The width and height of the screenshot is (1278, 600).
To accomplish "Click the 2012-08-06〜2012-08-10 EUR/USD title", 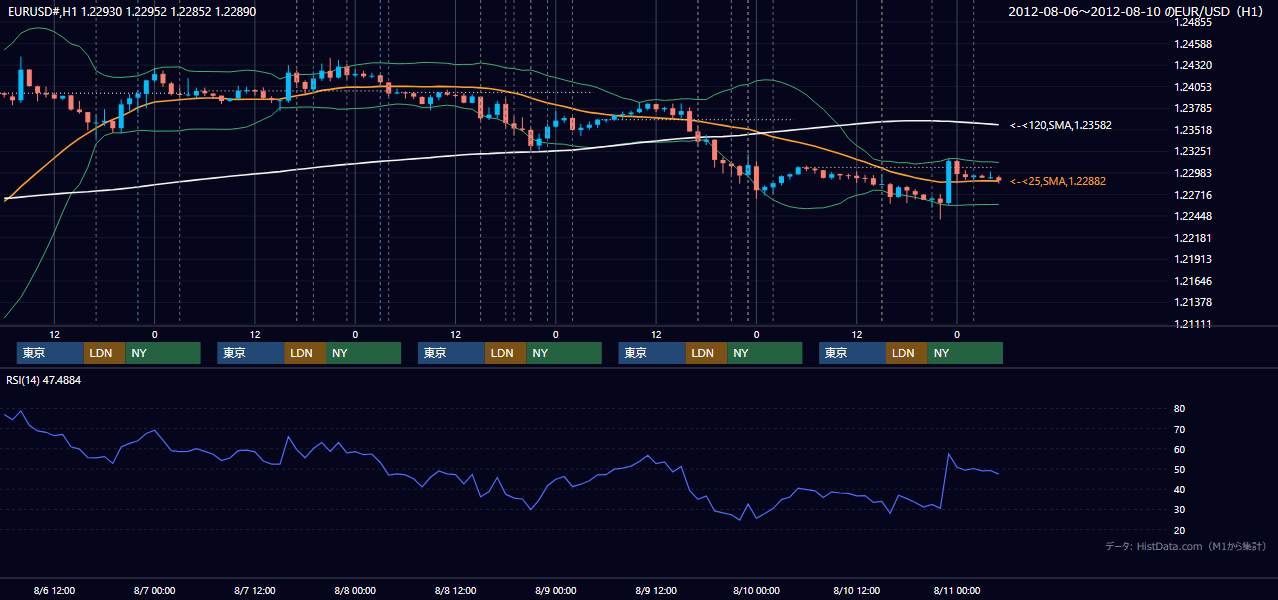I will click(x=1136, y=11).
